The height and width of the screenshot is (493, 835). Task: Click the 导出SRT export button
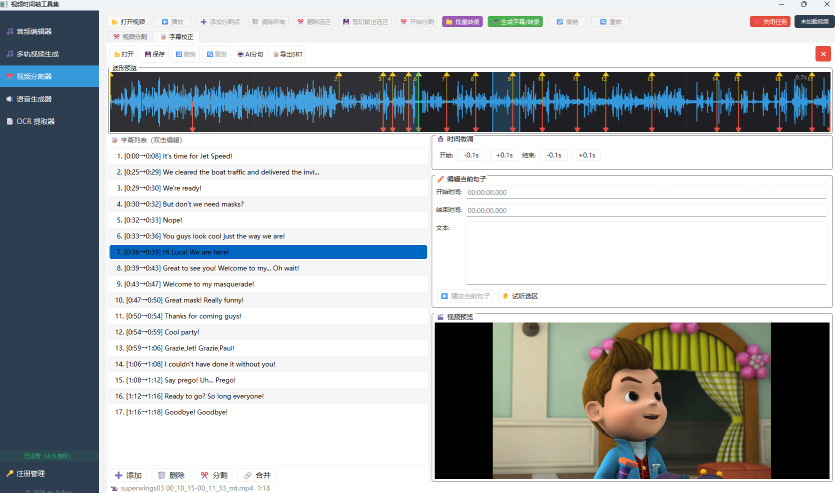(x=288, y=54)
